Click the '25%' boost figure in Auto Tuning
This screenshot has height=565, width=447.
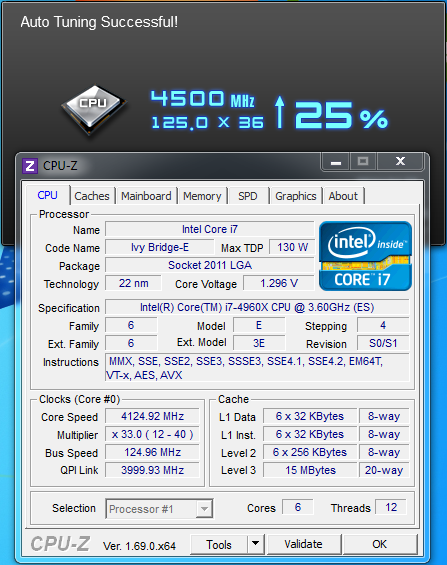tap(341, 116)
